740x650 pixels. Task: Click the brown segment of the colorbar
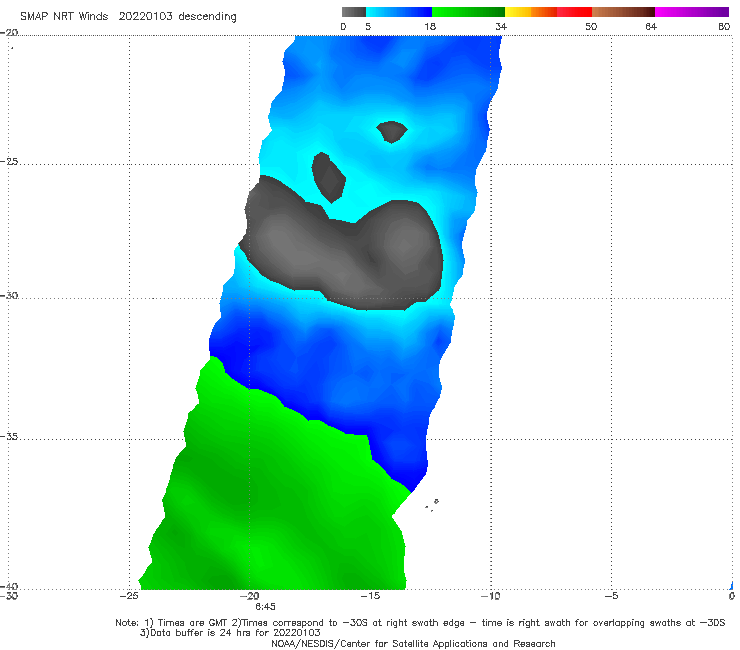click(x=623, y=12)
